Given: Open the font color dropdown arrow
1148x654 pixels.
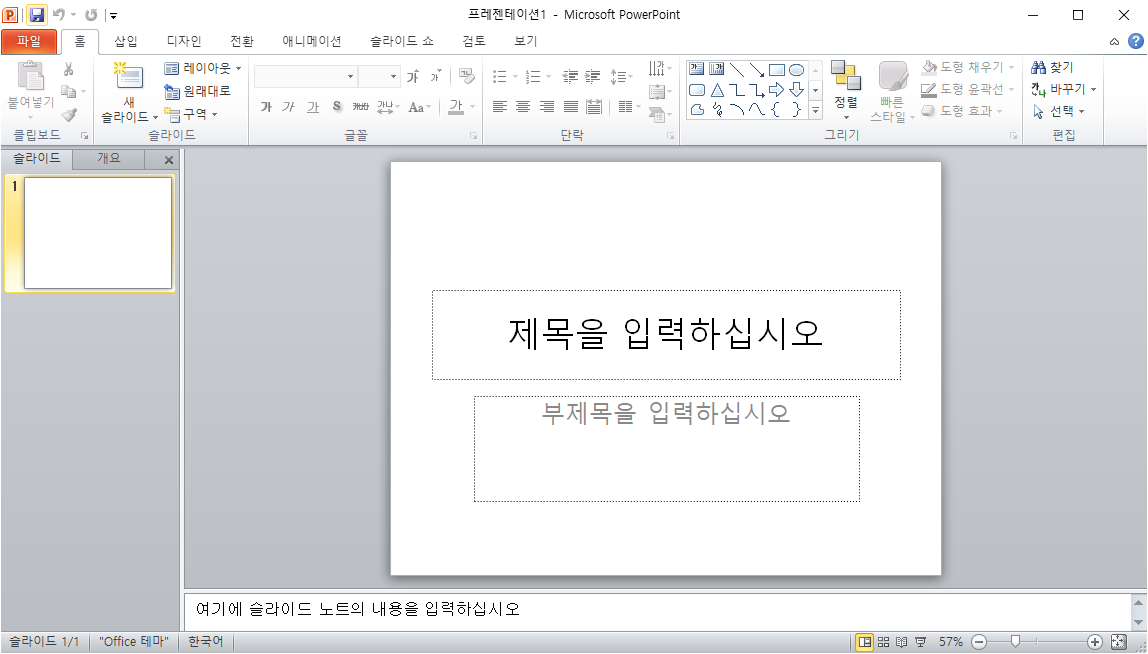Looking at the screenshot, I should point(472,107).
